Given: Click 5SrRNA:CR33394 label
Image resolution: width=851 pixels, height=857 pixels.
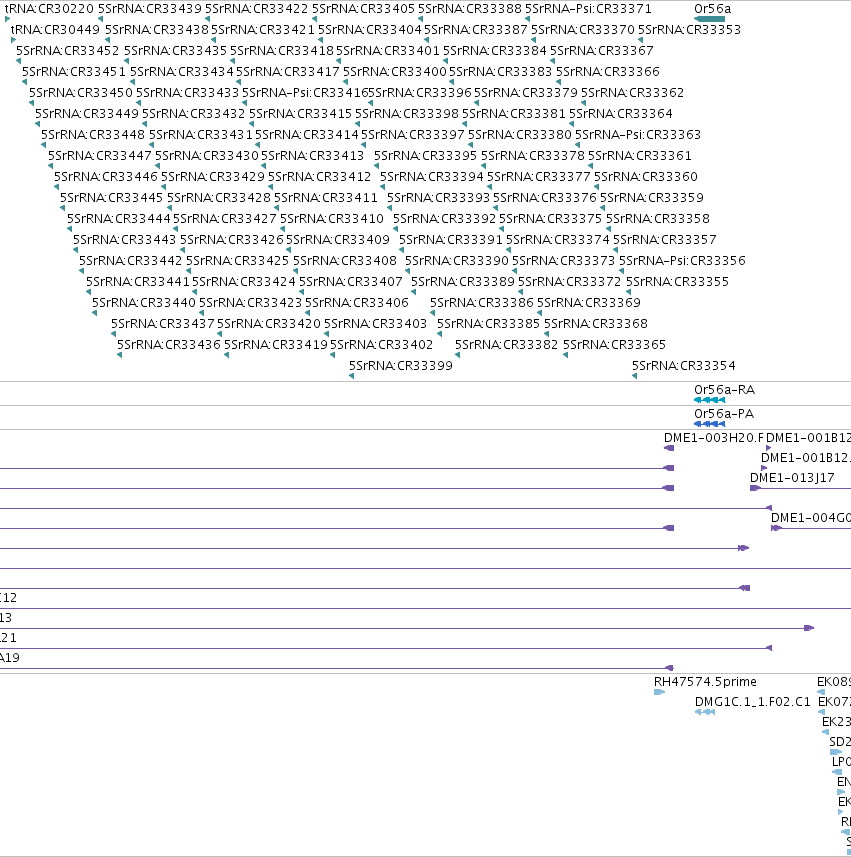Looking at the screenshot, I should (x=432, y=177).
